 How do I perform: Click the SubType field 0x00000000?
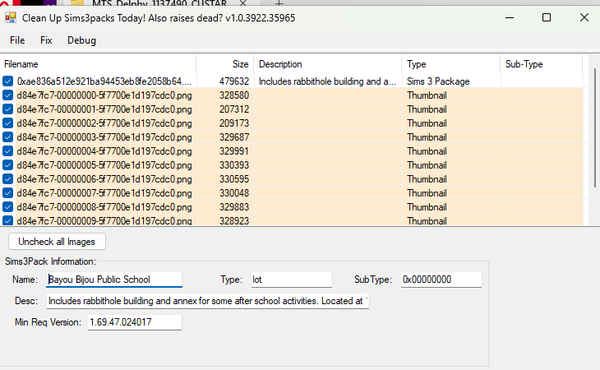coord(441,280)
